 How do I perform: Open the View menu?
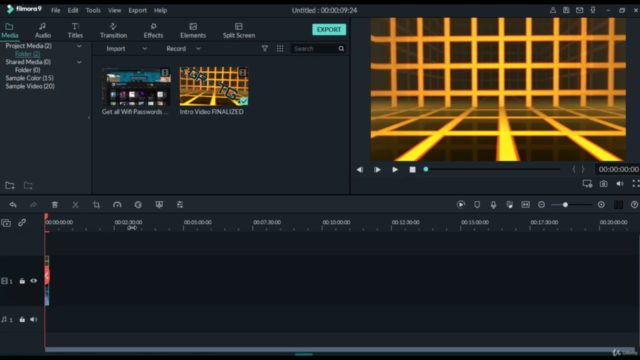[x=114, y=10]
